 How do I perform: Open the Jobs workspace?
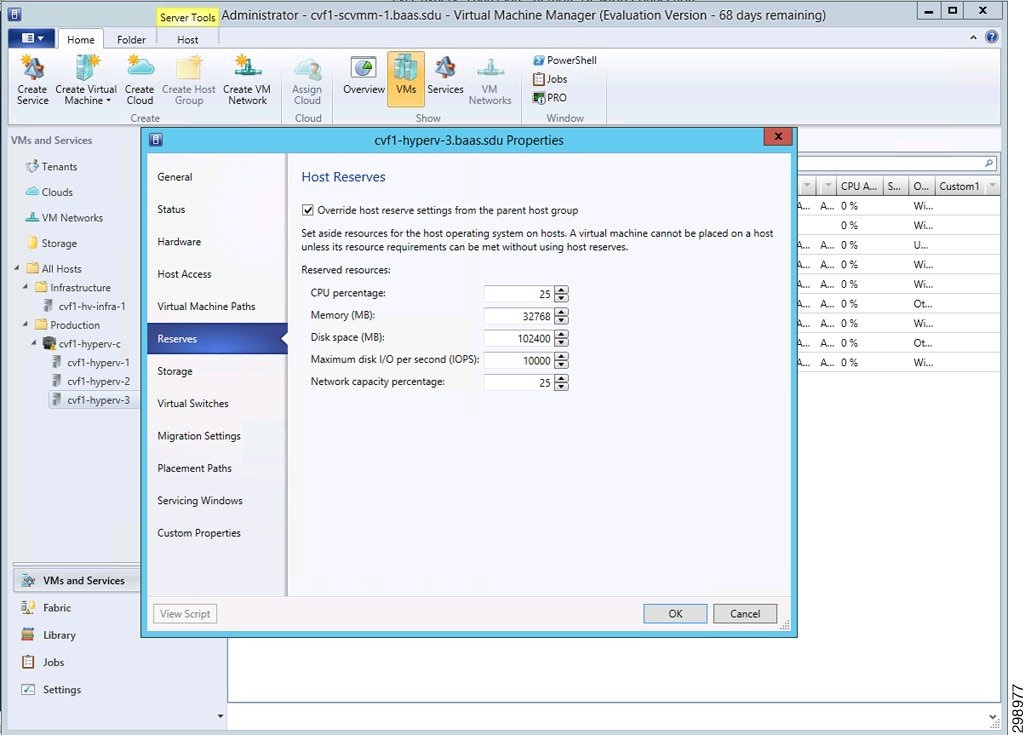(43, 663)
